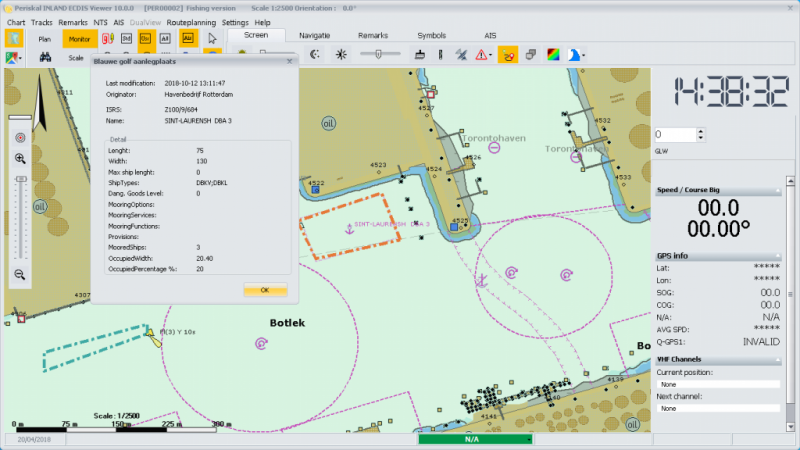Image resolution: width=800 pixels, height=450 pixels.
Task: Click the zoom out magnifier
Action: (x=20, y=274)
